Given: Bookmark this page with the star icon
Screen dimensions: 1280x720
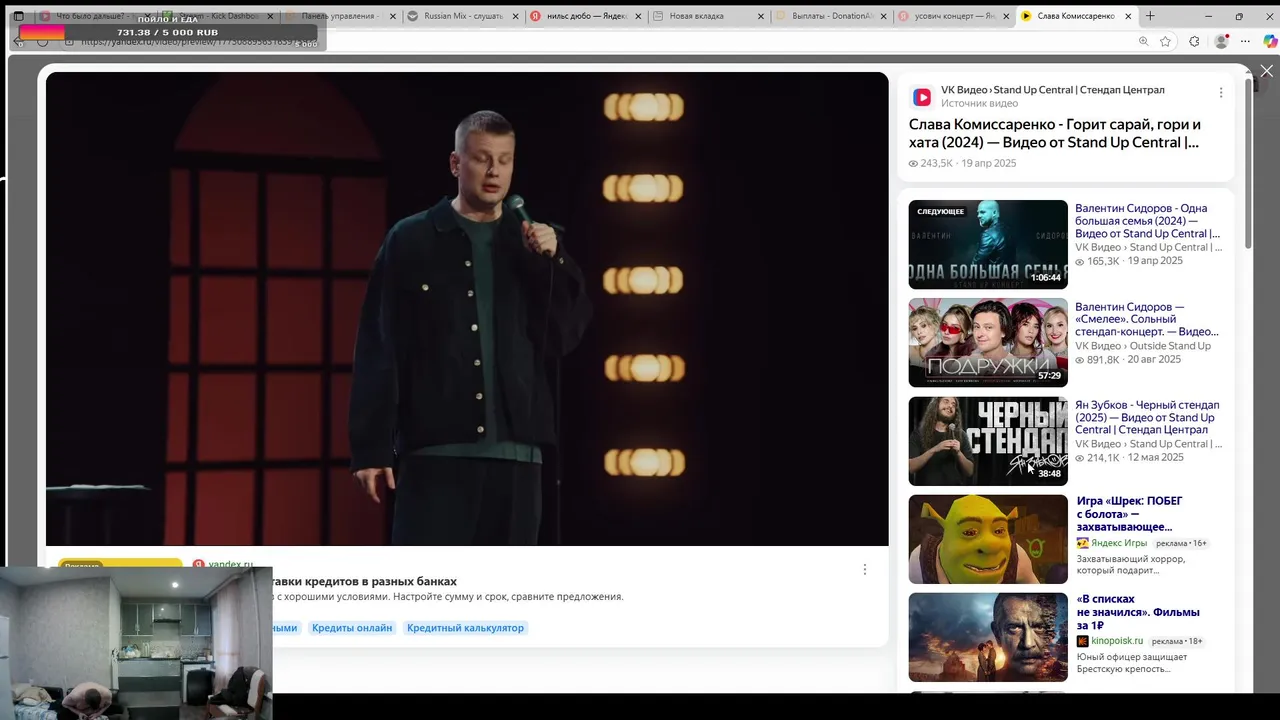Looking at the screenshot, I should tap(1165, 41).
